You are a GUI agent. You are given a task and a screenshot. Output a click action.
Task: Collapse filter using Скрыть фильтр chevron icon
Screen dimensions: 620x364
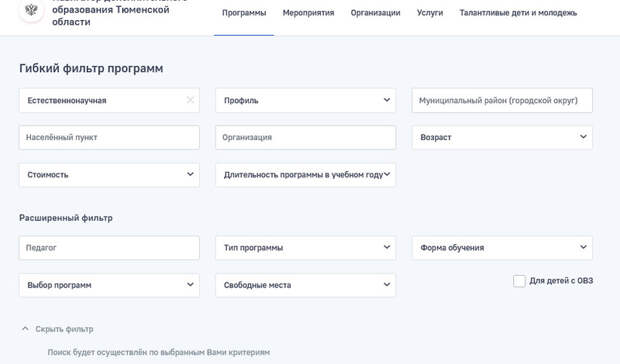pos(25,329)
